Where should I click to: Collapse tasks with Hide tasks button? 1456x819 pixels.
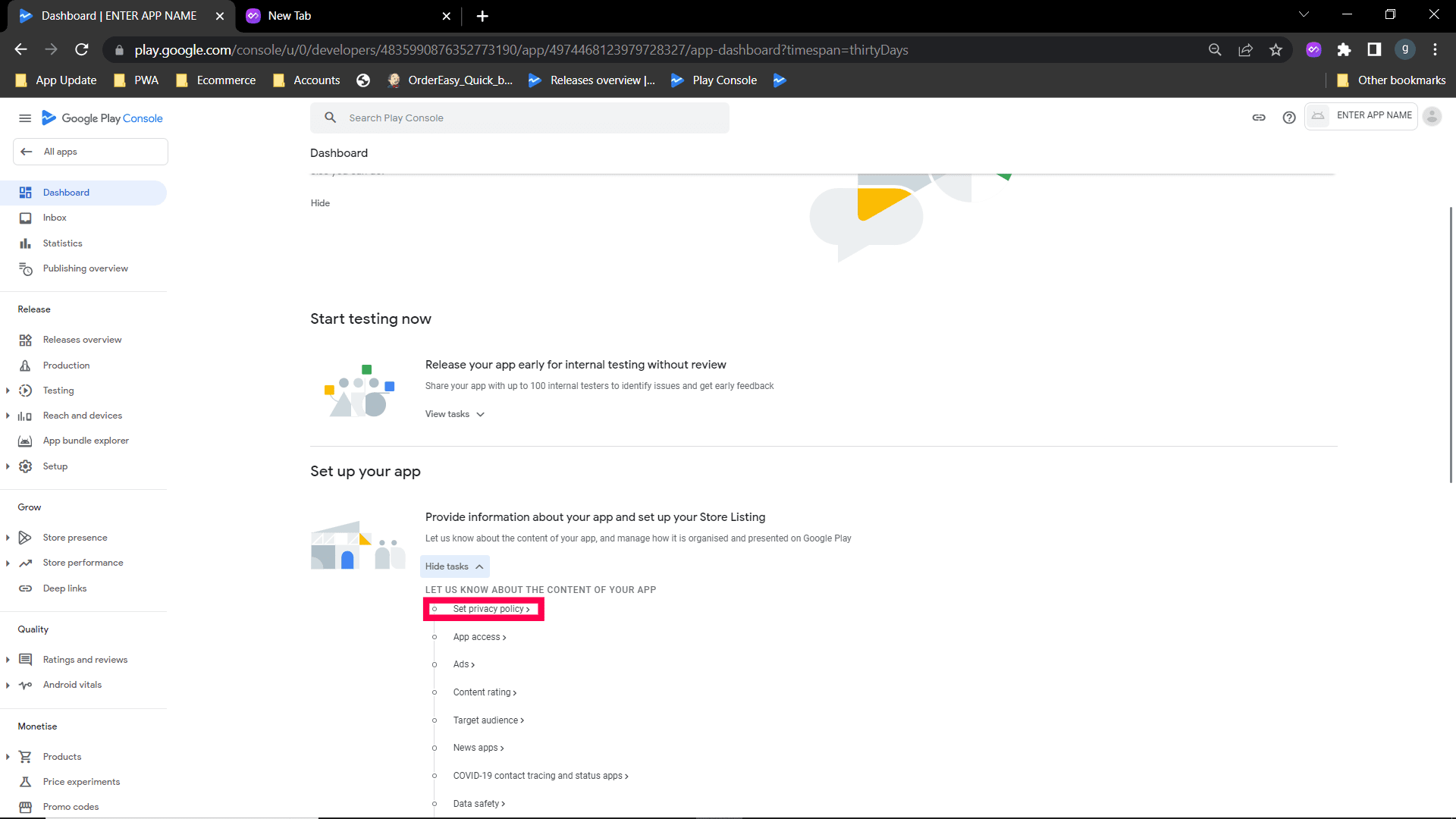[454, 566]
